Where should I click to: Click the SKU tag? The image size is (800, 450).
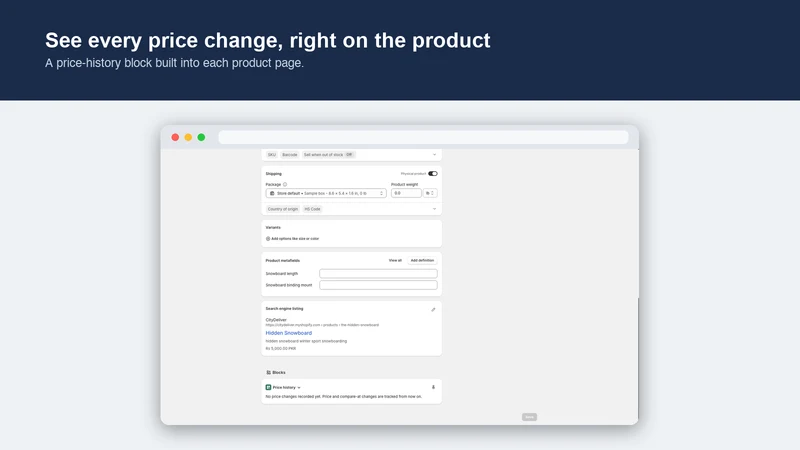pos(272,155)
